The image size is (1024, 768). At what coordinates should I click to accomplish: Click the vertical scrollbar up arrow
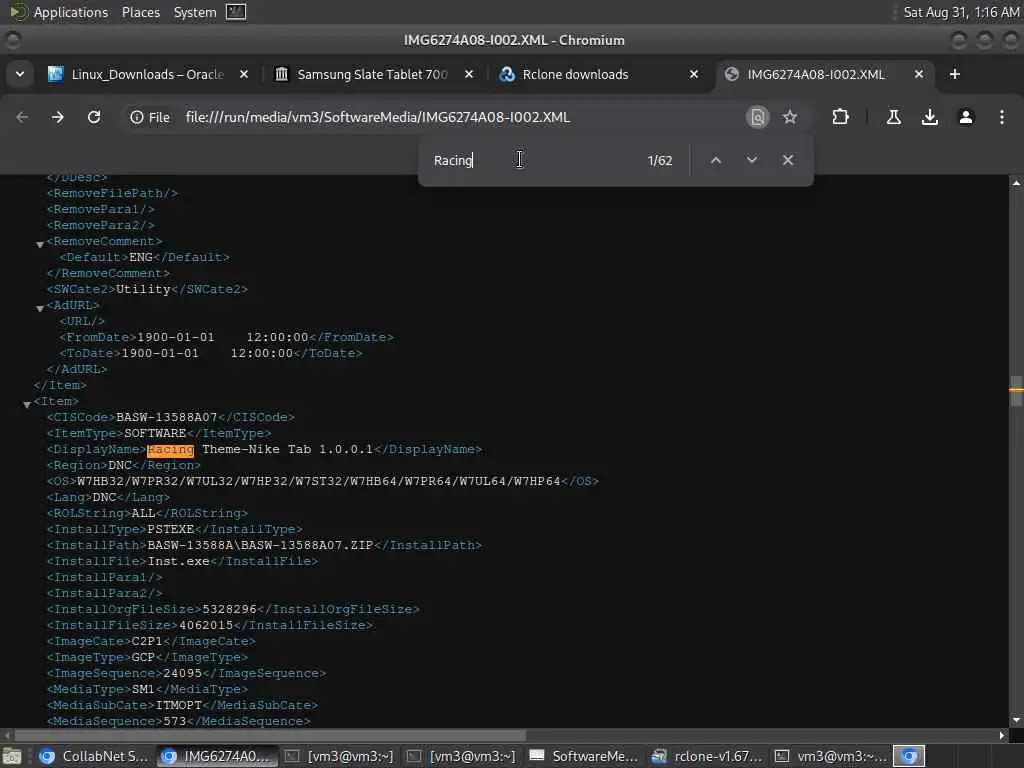point(1016,184)
